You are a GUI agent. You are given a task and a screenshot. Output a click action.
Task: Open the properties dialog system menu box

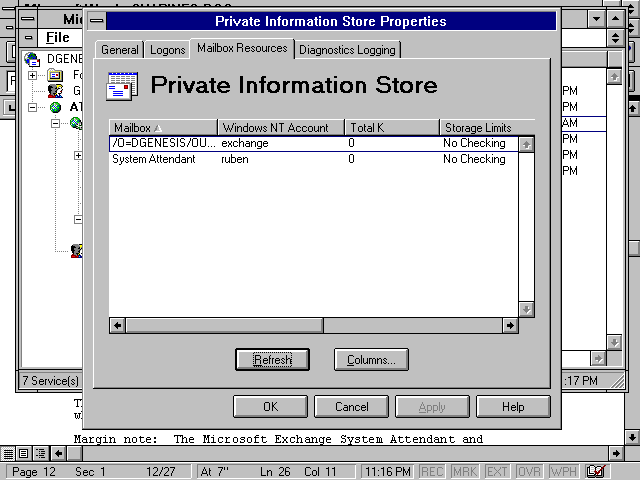(x=97, y=21)
